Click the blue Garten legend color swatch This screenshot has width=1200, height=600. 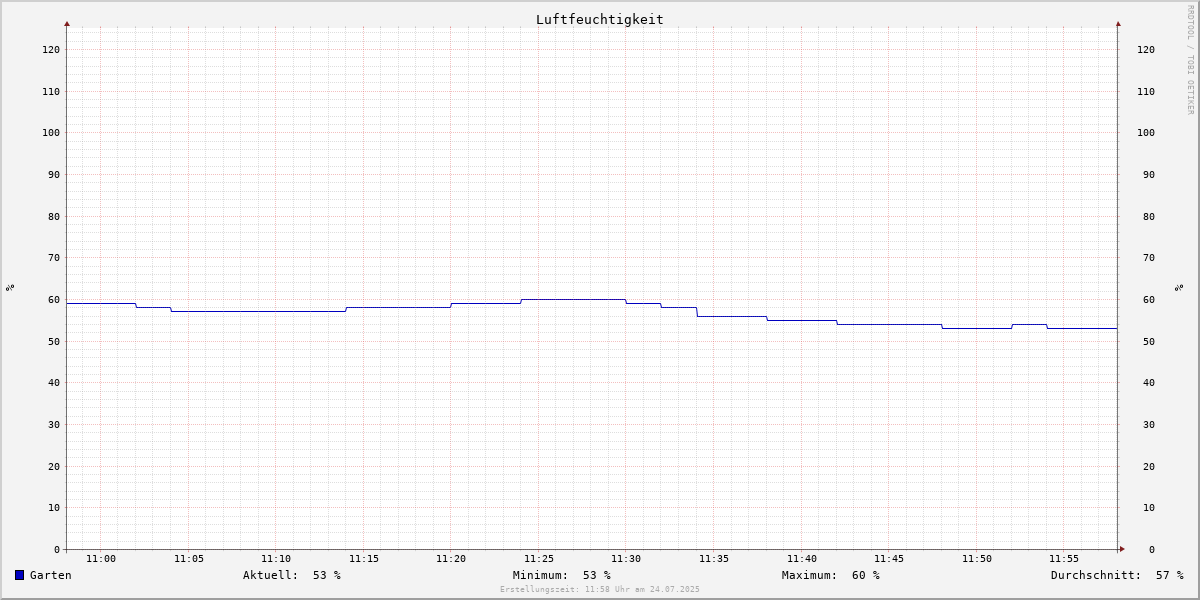click(19, 575)
